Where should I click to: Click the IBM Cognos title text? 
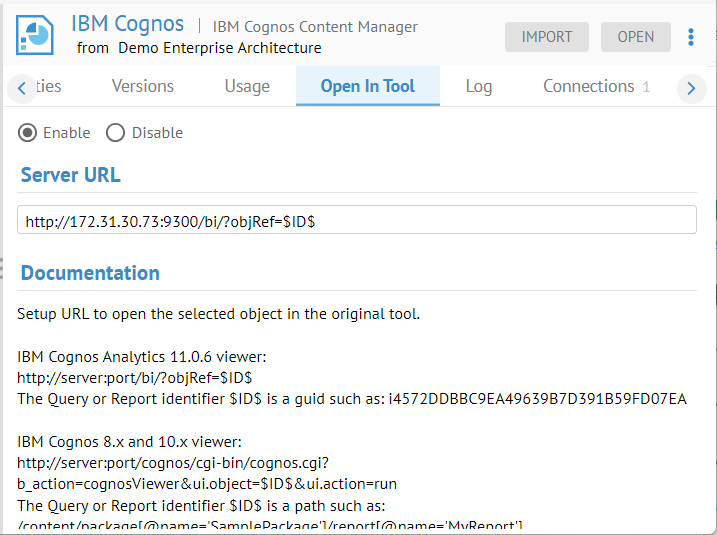(x=128, y=24)
